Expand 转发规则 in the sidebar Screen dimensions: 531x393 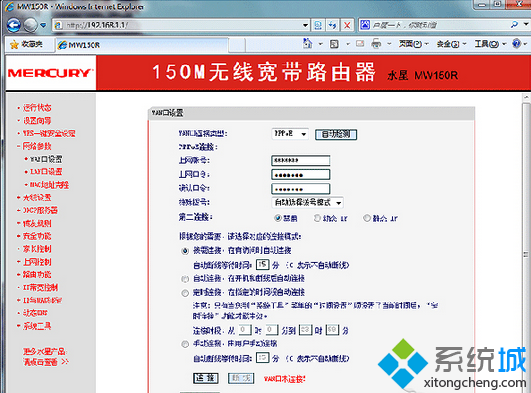[37, 223]
